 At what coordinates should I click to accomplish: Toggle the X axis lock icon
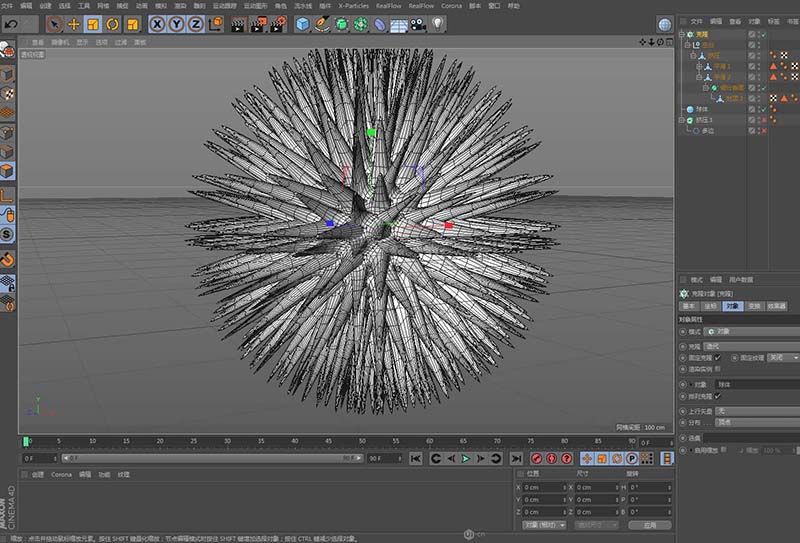(x=158, y=23)
